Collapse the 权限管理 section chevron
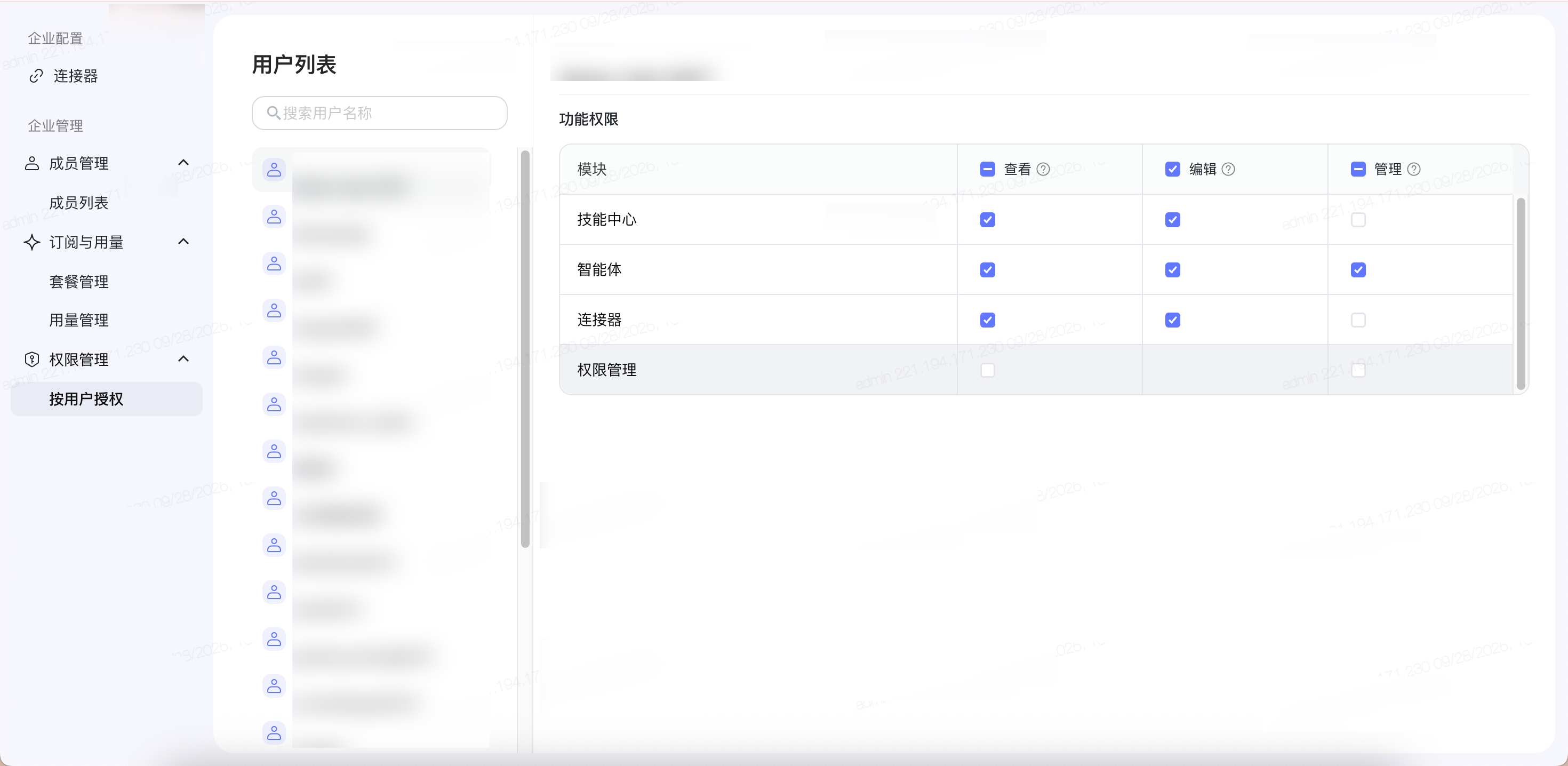The width and height of the screenshot is (1568, 766). (183, 358)
